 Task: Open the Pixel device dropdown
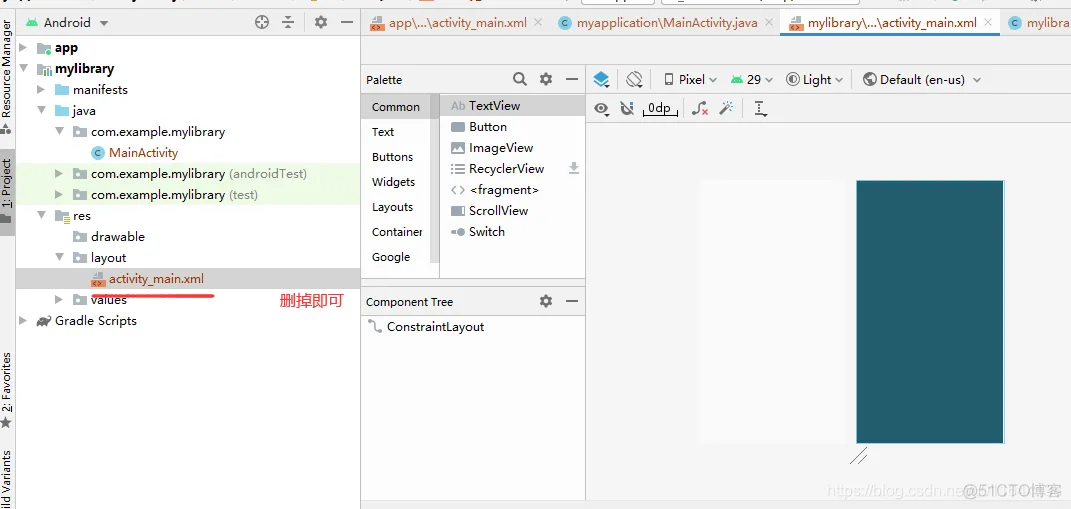point(691,80)
